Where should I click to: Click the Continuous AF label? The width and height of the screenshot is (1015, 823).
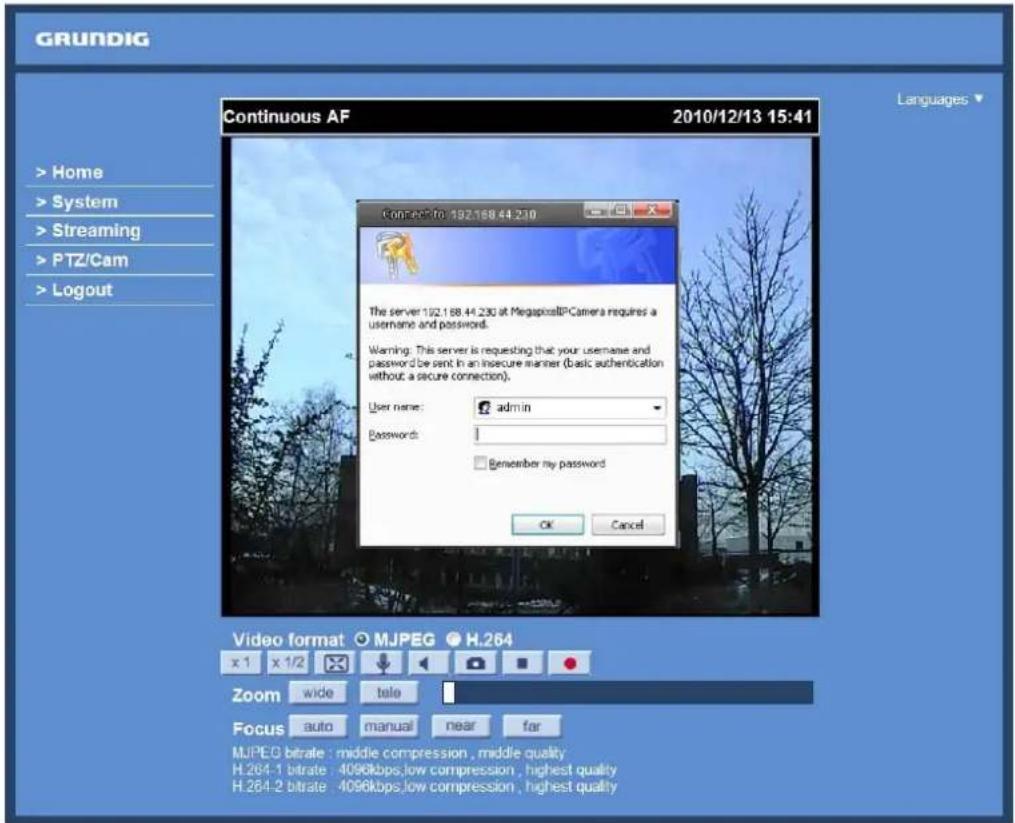(x=286, y=117)
